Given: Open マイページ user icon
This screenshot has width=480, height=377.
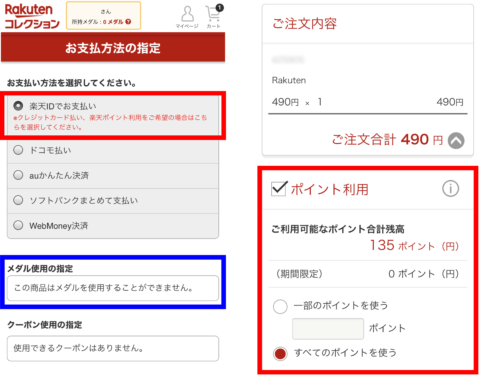Looking at the screenshot, I should 187,17.
